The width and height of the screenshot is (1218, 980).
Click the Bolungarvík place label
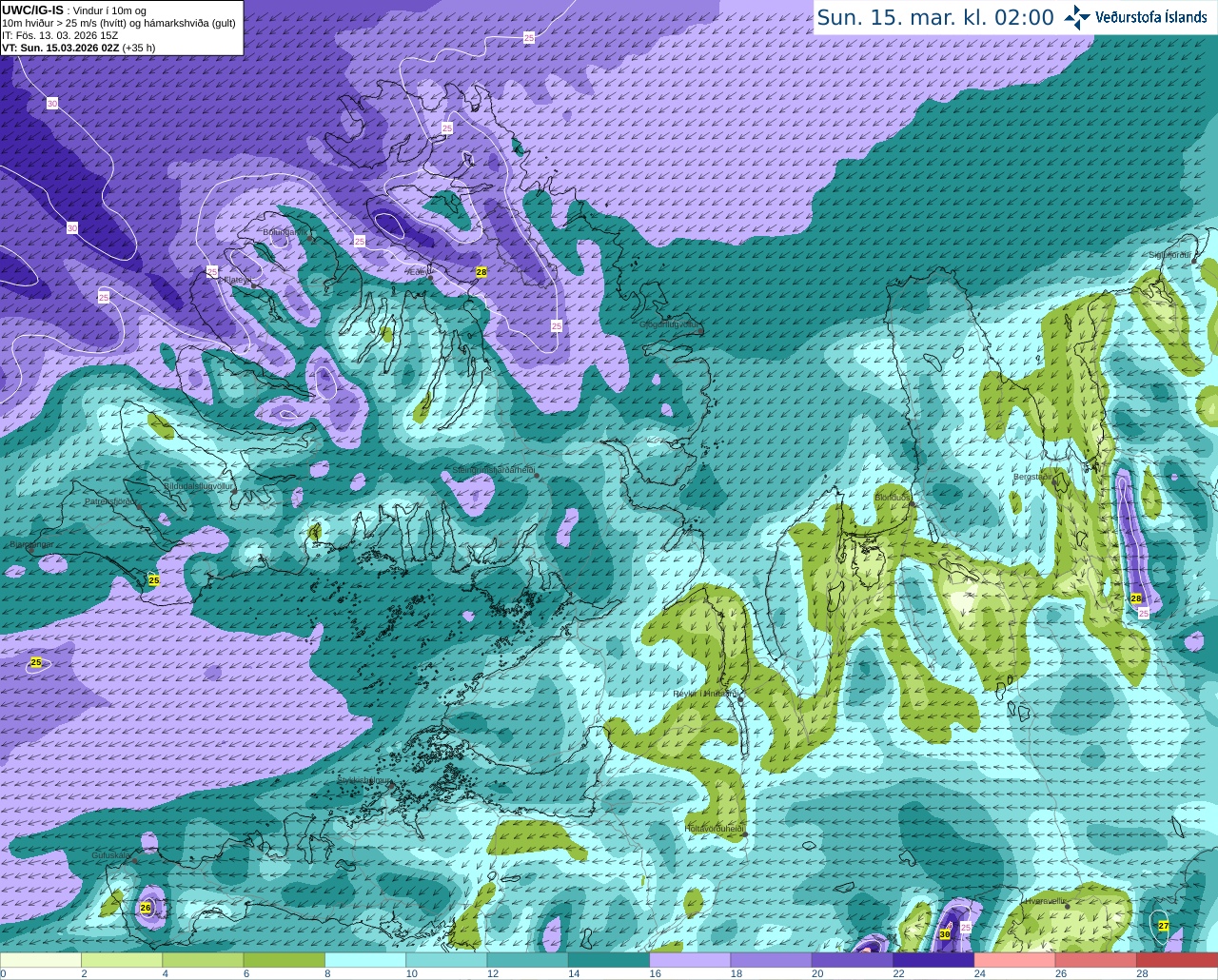[285, 231]
